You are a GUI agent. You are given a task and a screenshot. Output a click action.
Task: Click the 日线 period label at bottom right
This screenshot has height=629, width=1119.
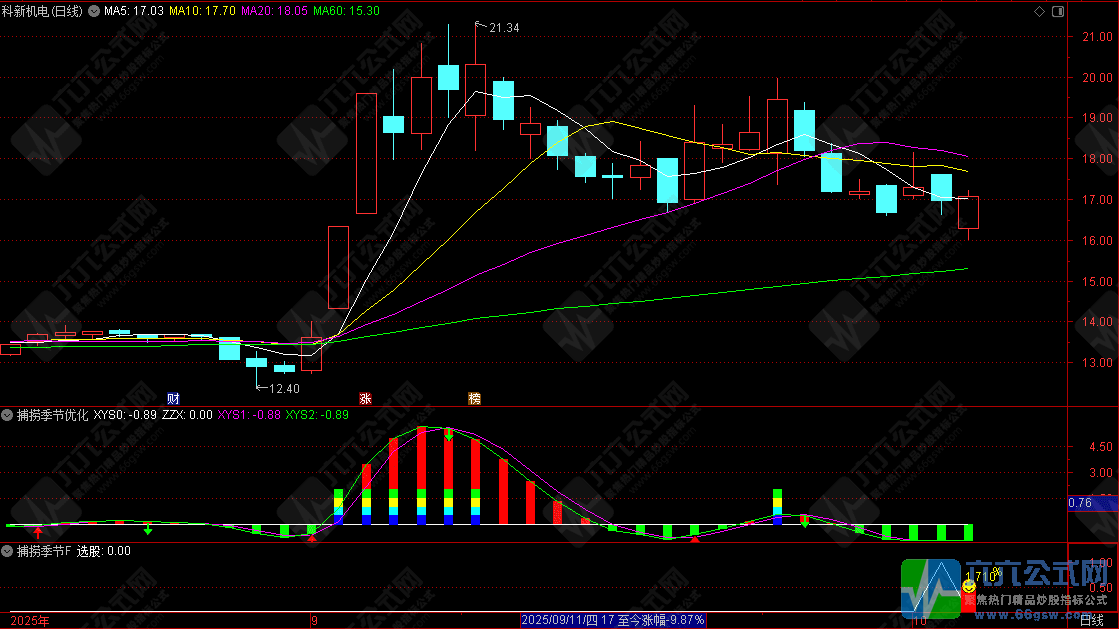pyautogui.click(x=1094, y=620)
